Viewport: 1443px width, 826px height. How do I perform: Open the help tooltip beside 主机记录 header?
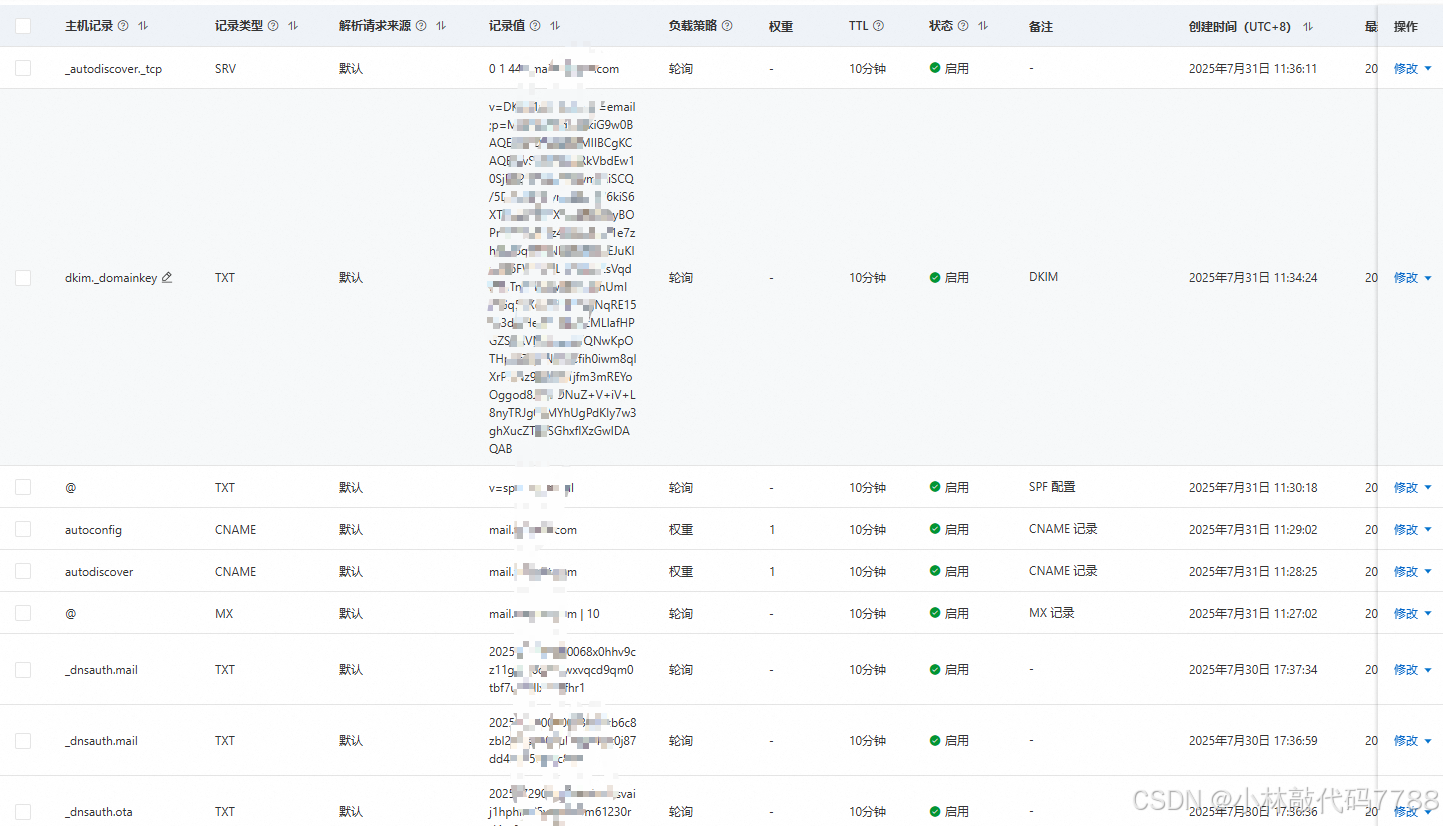[x=123, y=25]
